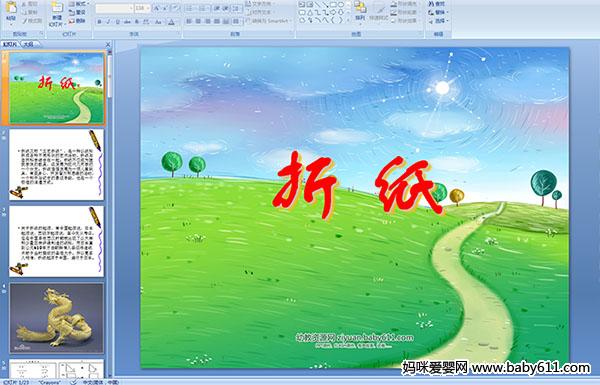This screenshot has height=385, width=600.
Task: Switch to the Slides pane tab
Action: (10, 44)
